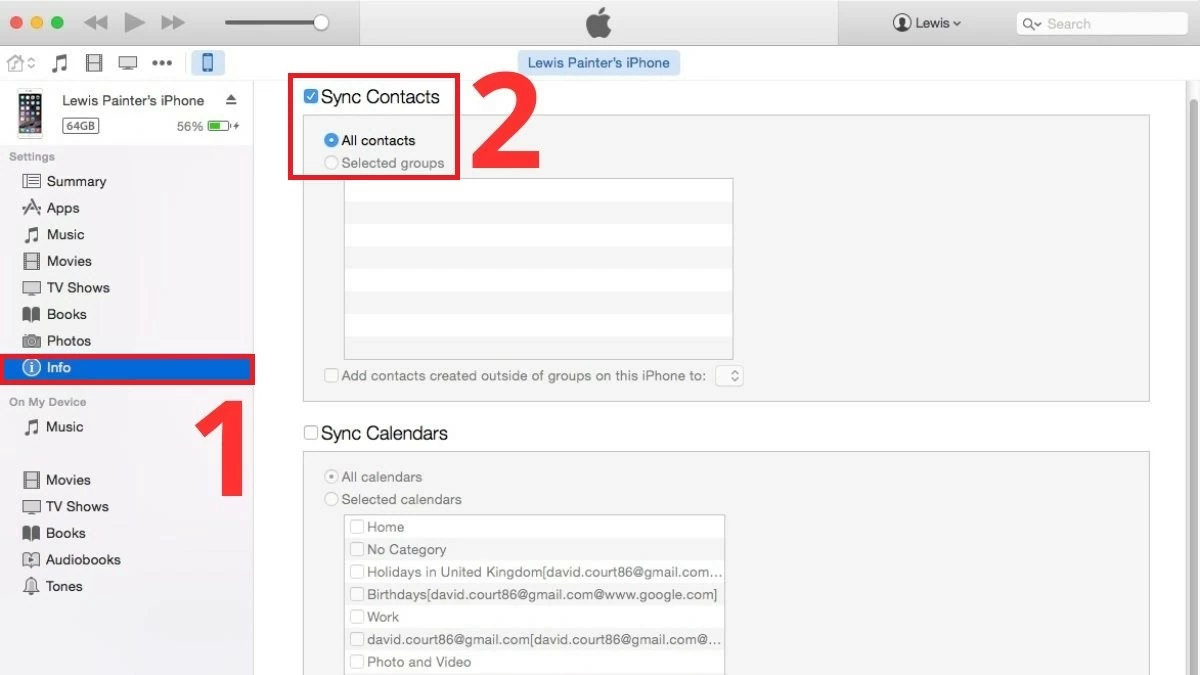Play the current track
Viewport: 1200px width, 675px height.
pos(134,22)
